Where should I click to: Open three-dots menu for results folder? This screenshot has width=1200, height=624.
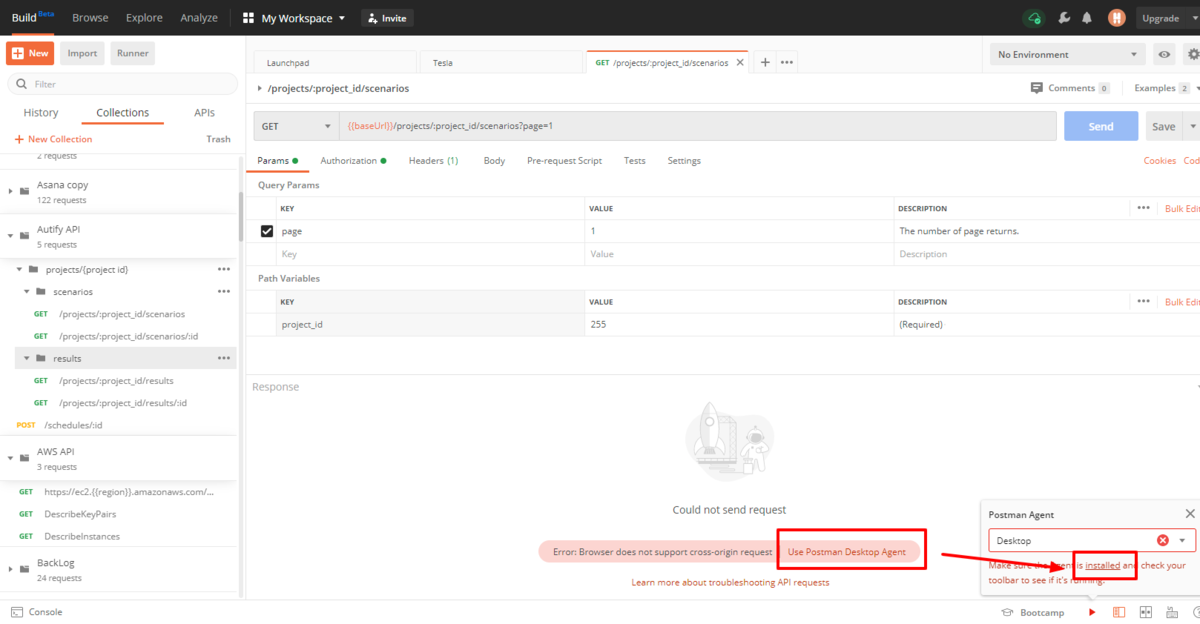[224, 358]
